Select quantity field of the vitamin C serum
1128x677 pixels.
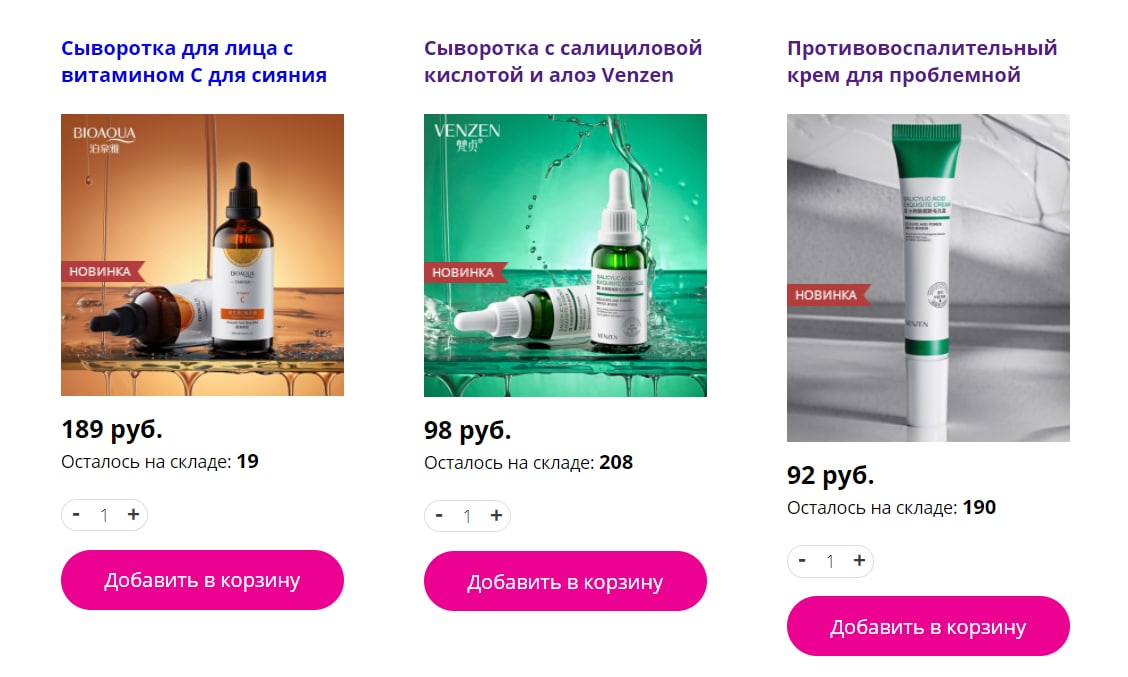click(x=104, y=515)
